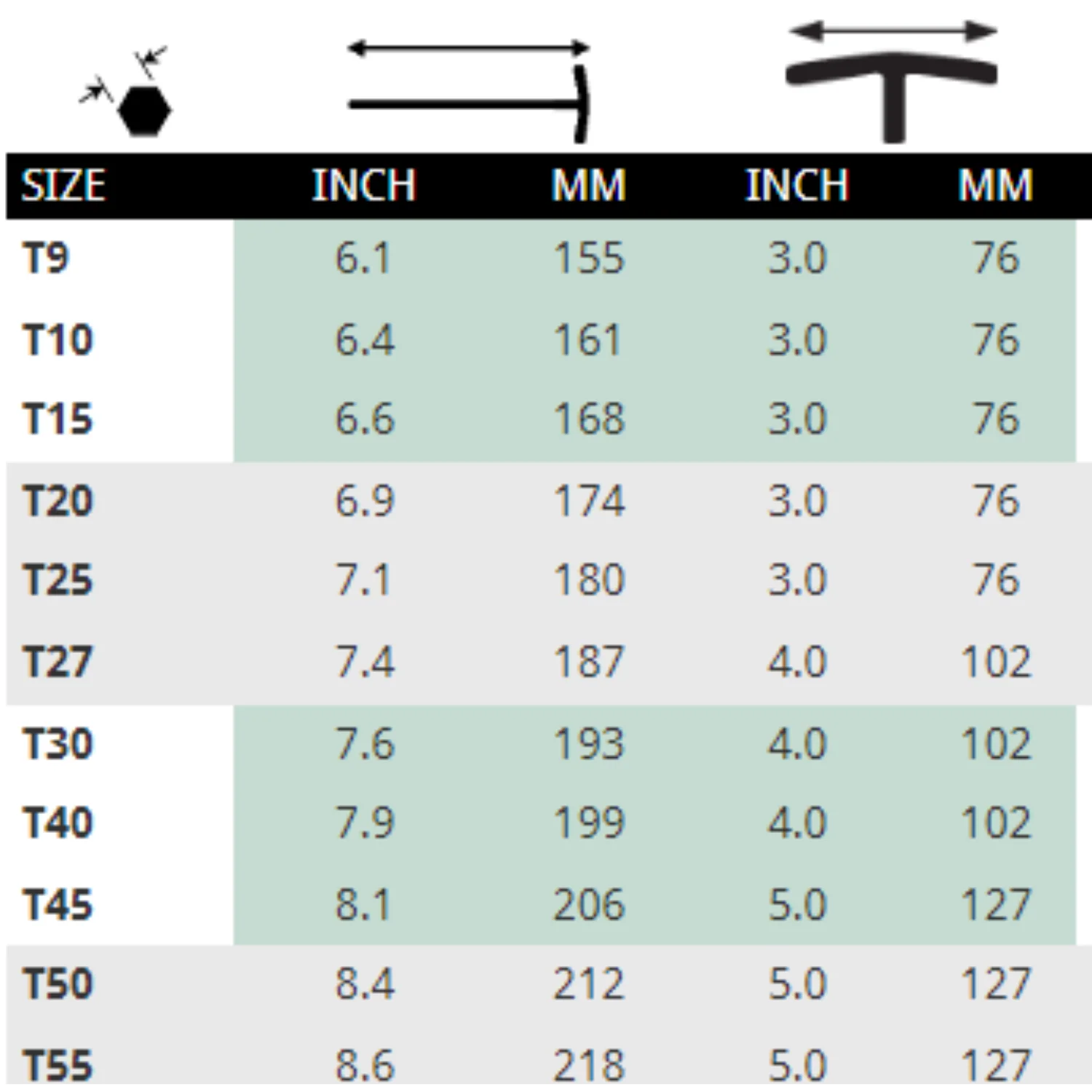1092x1092 pixels.
Task: Click the T50 size label
Action: pyautogui.click(x=58, y=984)
